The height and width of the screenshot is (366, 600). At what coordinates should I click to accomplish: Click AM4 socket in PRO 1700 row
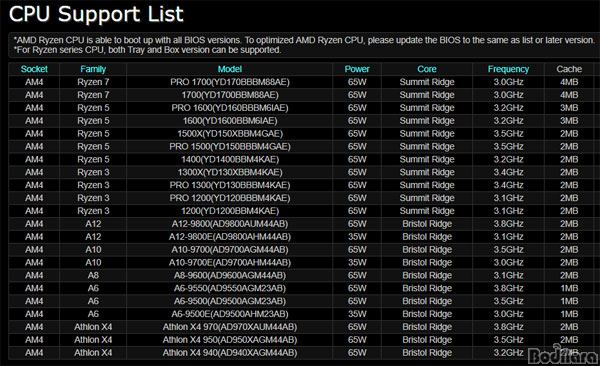click(x=34, y=82)
